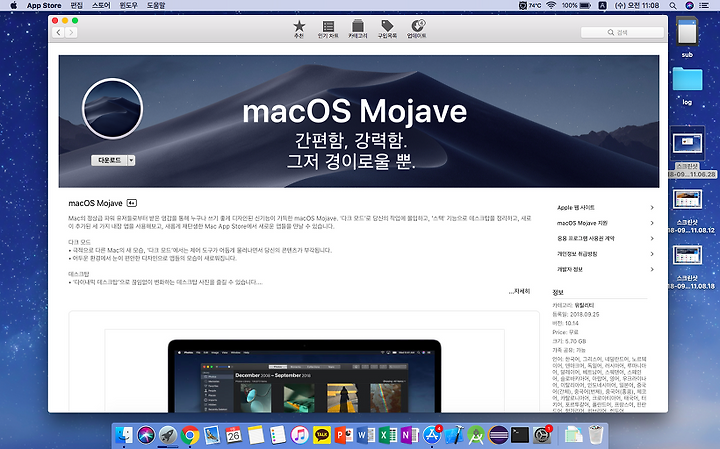
Task: Open the 윈도우 (Window) menu
Action: coord(129,6)
